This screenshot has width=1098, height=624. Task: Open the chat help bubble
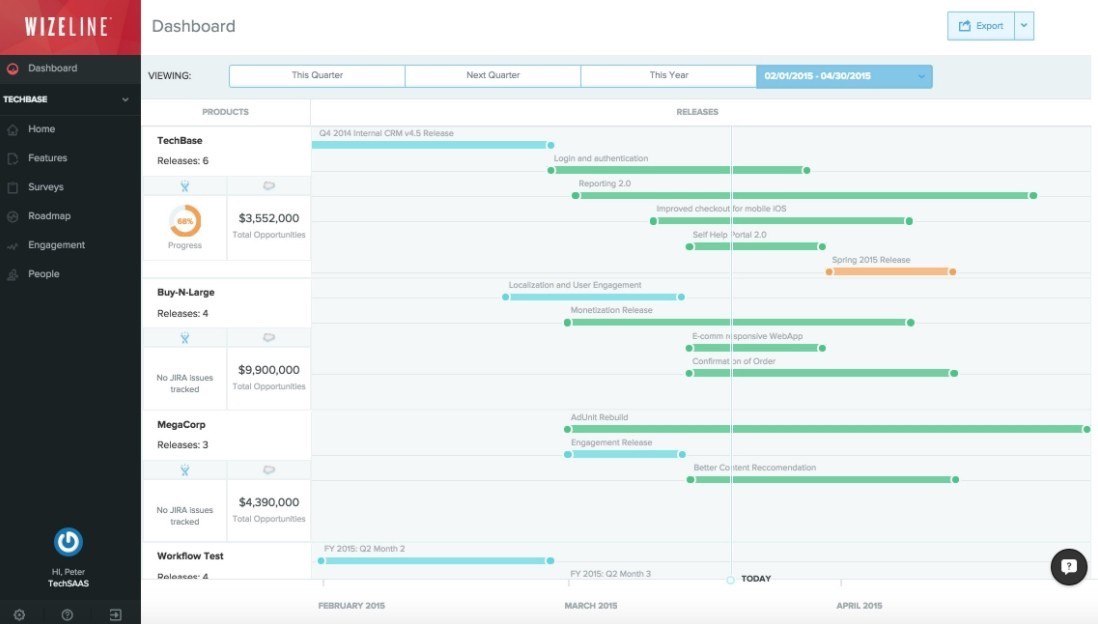pyautogui.click(x=1069, y=567)
